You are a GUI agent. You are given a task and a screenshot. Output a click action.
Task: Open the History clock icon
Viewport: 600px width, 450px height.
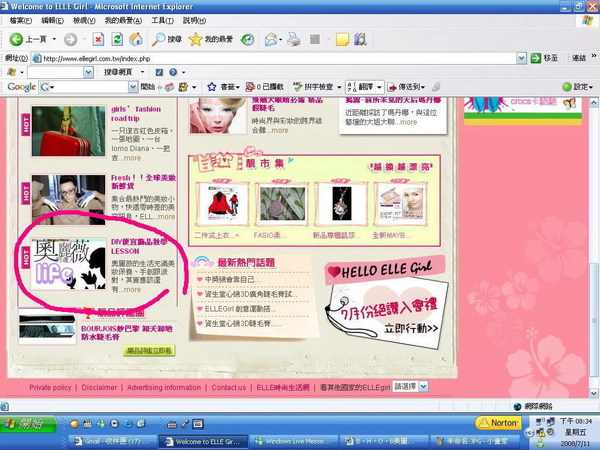[247, 39]
